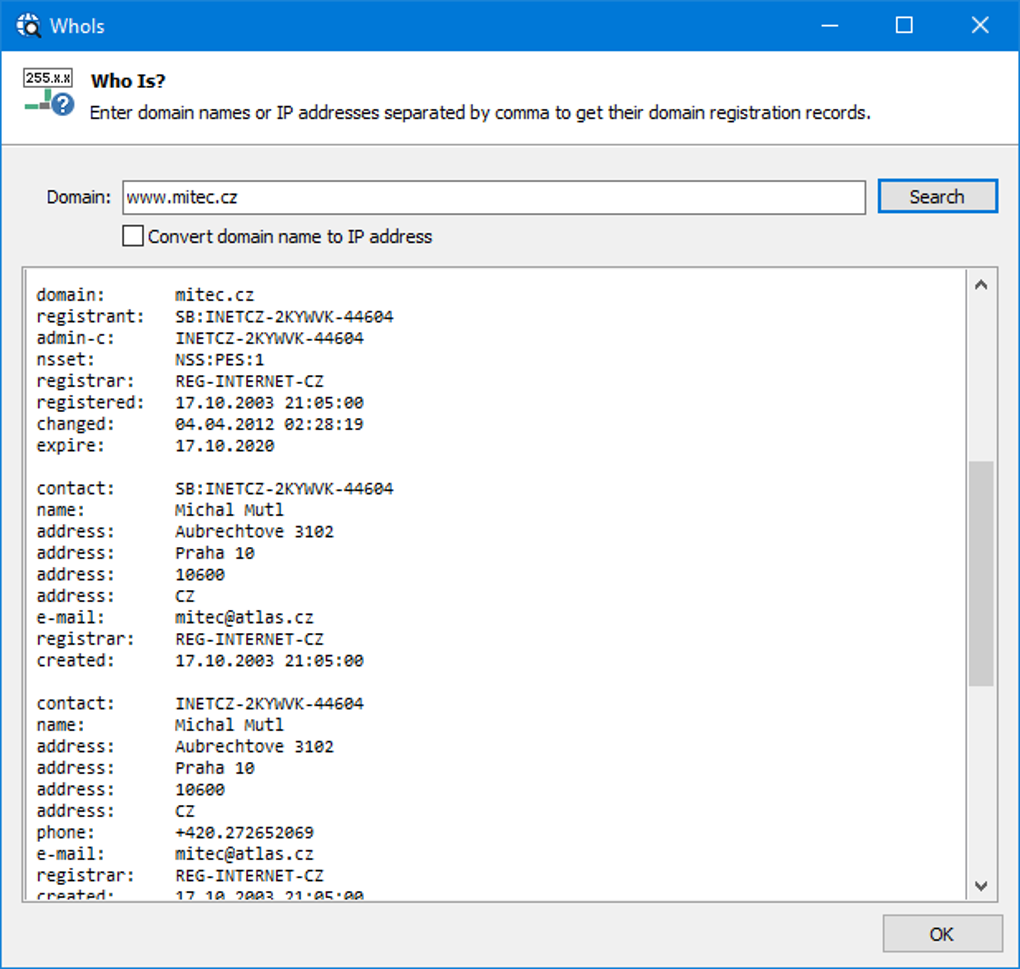
Task: Click the results scrollbar thumb
Action: click(980, 573)
